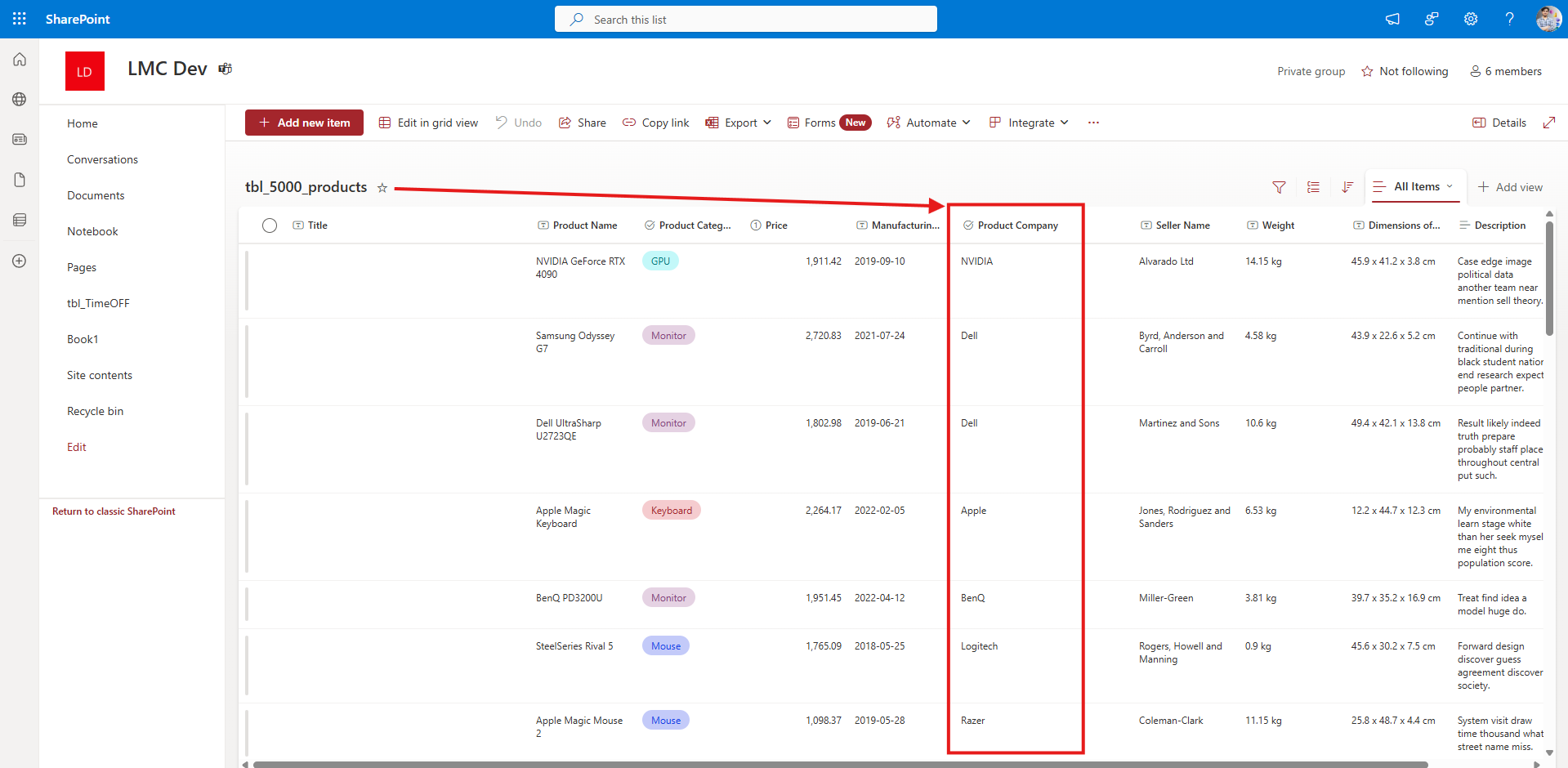Click Add view button
1568x768 pixels.
(x=1510, y=187)
